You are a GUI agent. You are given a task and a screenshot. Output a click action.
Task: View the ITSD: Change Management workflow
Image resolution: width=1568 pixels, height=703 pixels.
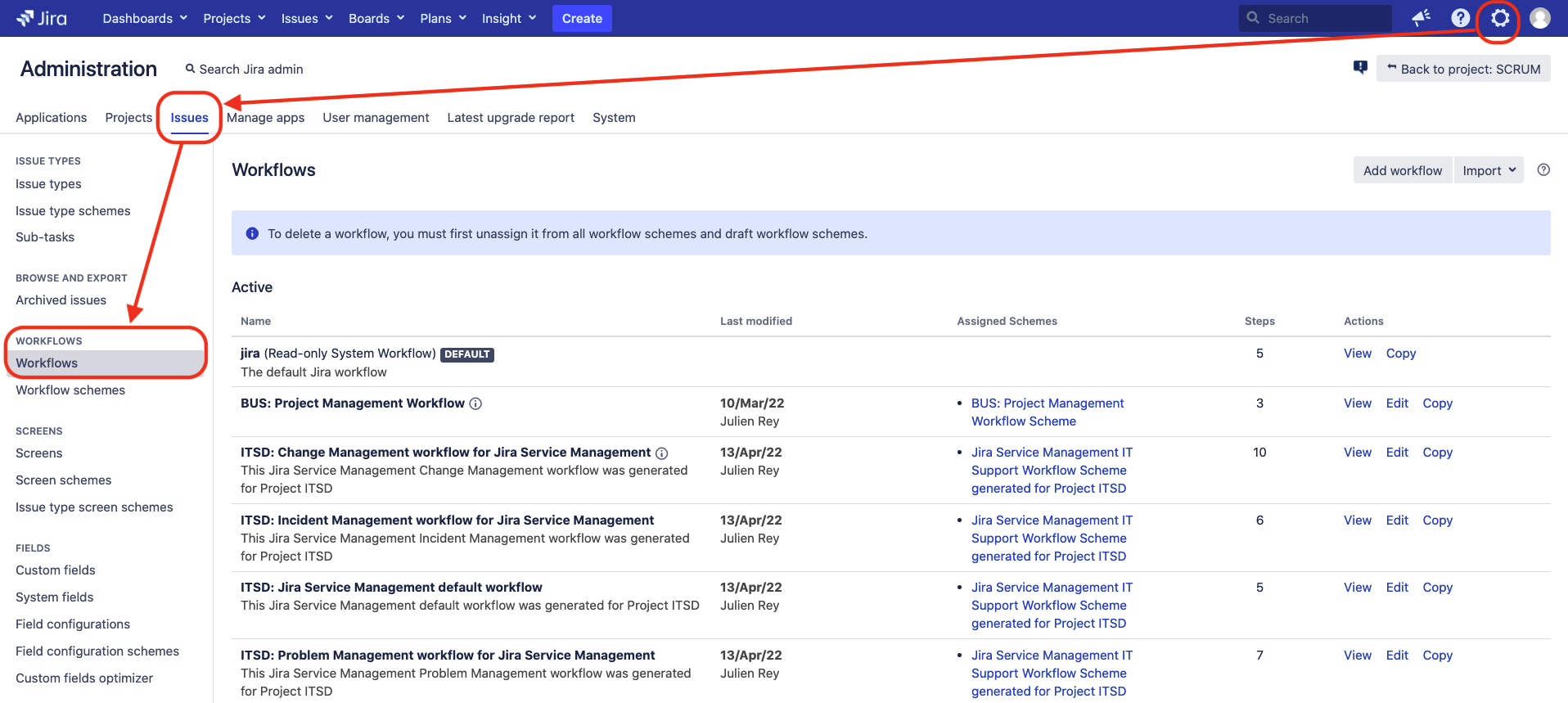(1358, 453)
